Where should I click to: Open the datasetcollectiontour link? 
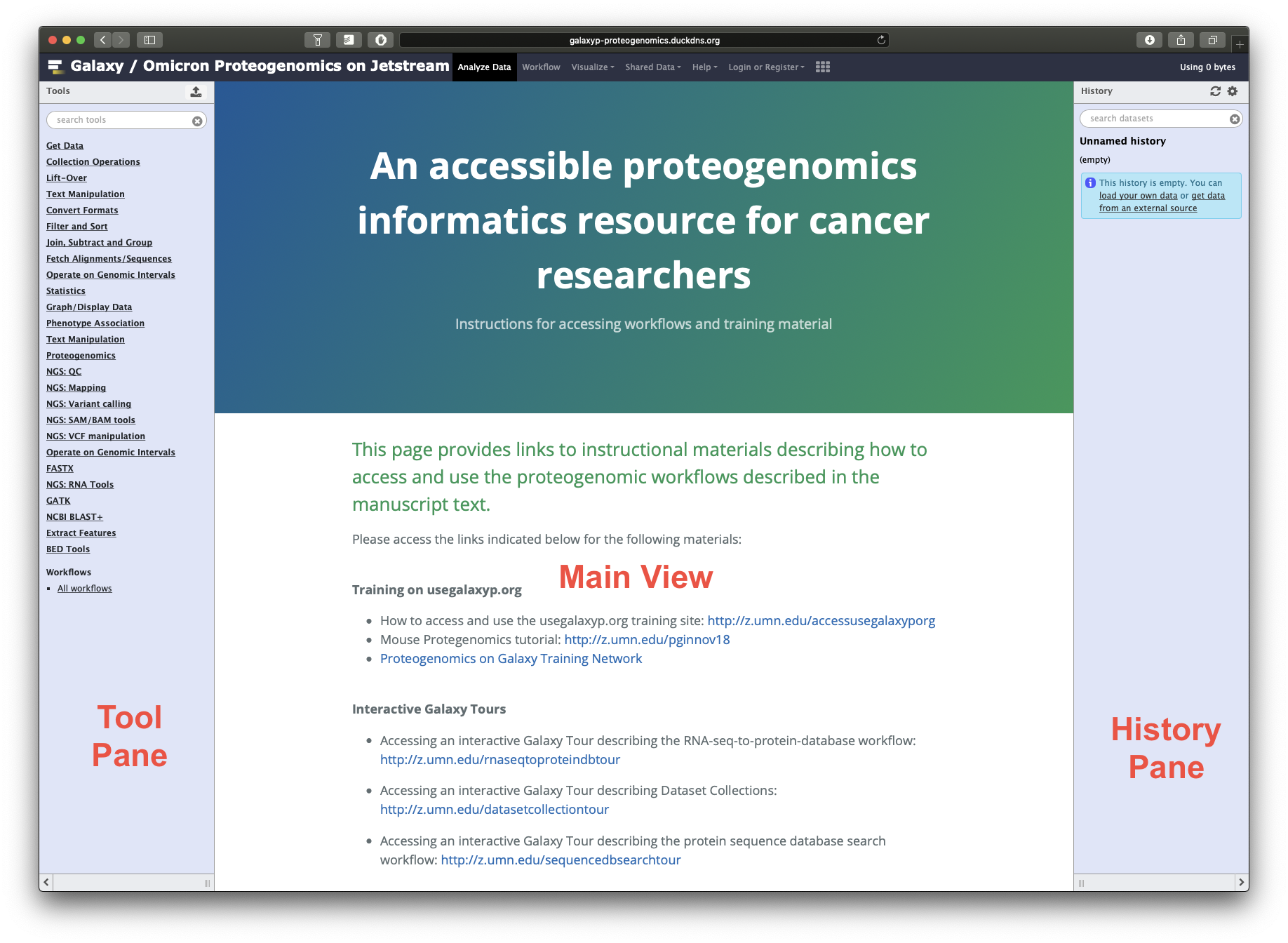pyautogui.click(x=495, y=810)
